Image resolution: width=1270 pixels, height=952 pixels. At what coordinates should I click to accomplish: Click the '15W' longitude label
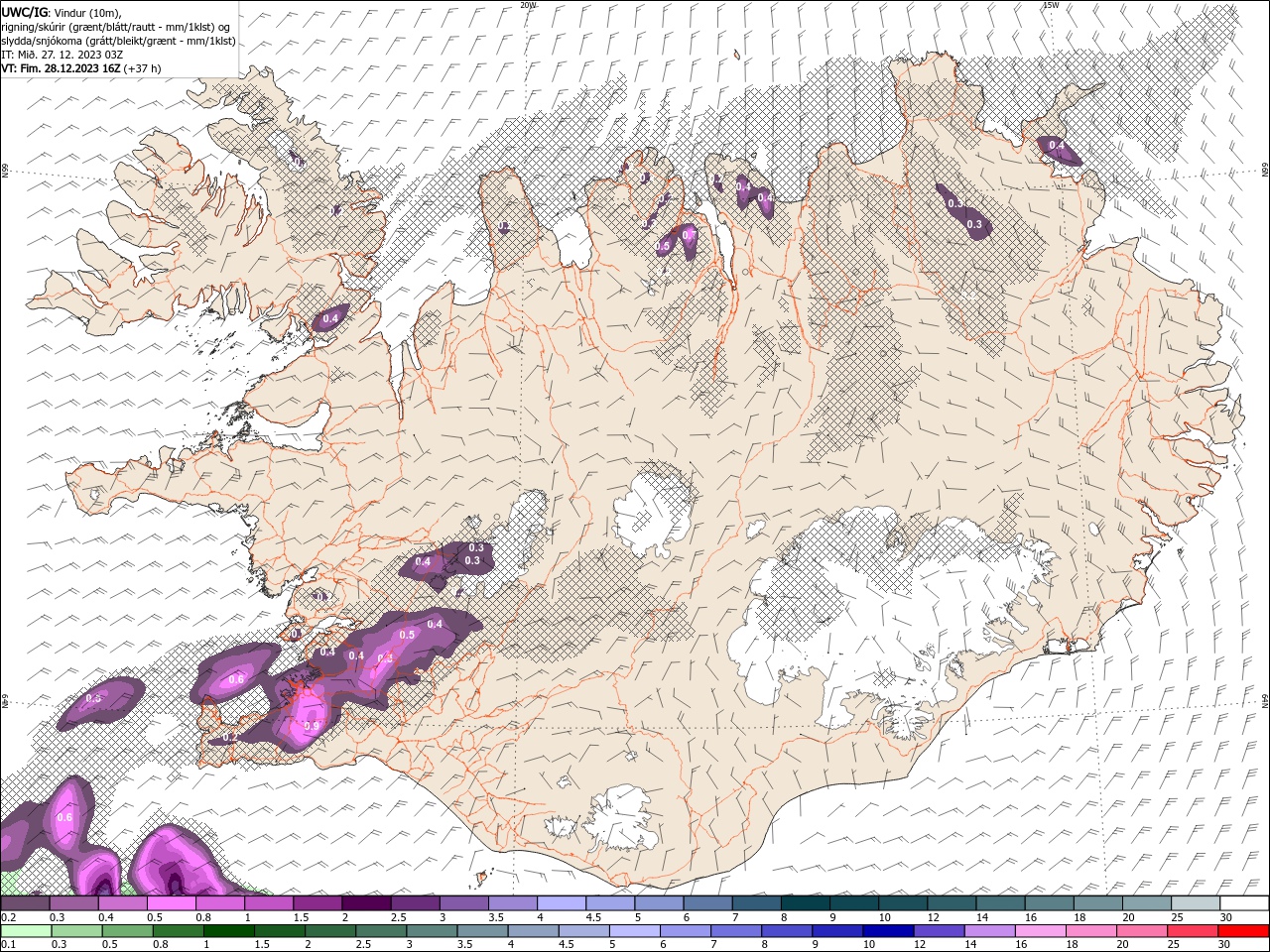1051,5
